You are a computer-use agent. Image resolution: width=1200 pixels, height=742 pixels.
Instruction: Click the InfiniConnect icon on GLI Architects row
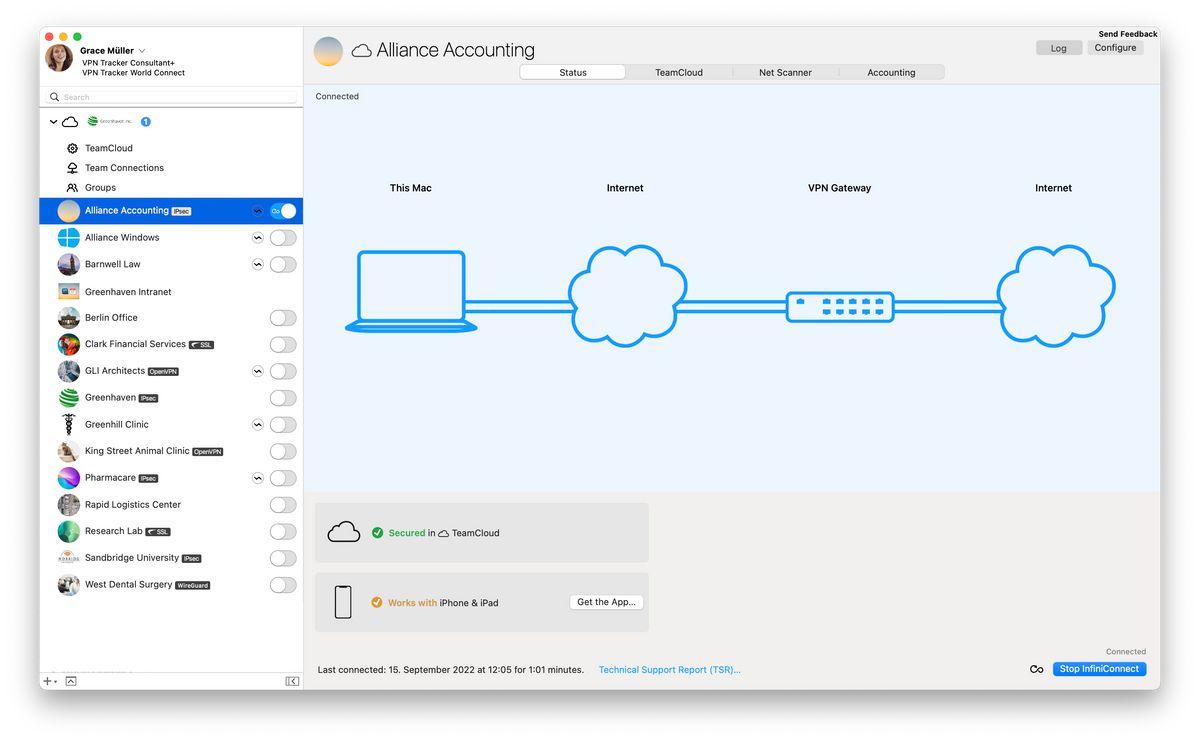[x=258, y=371]
